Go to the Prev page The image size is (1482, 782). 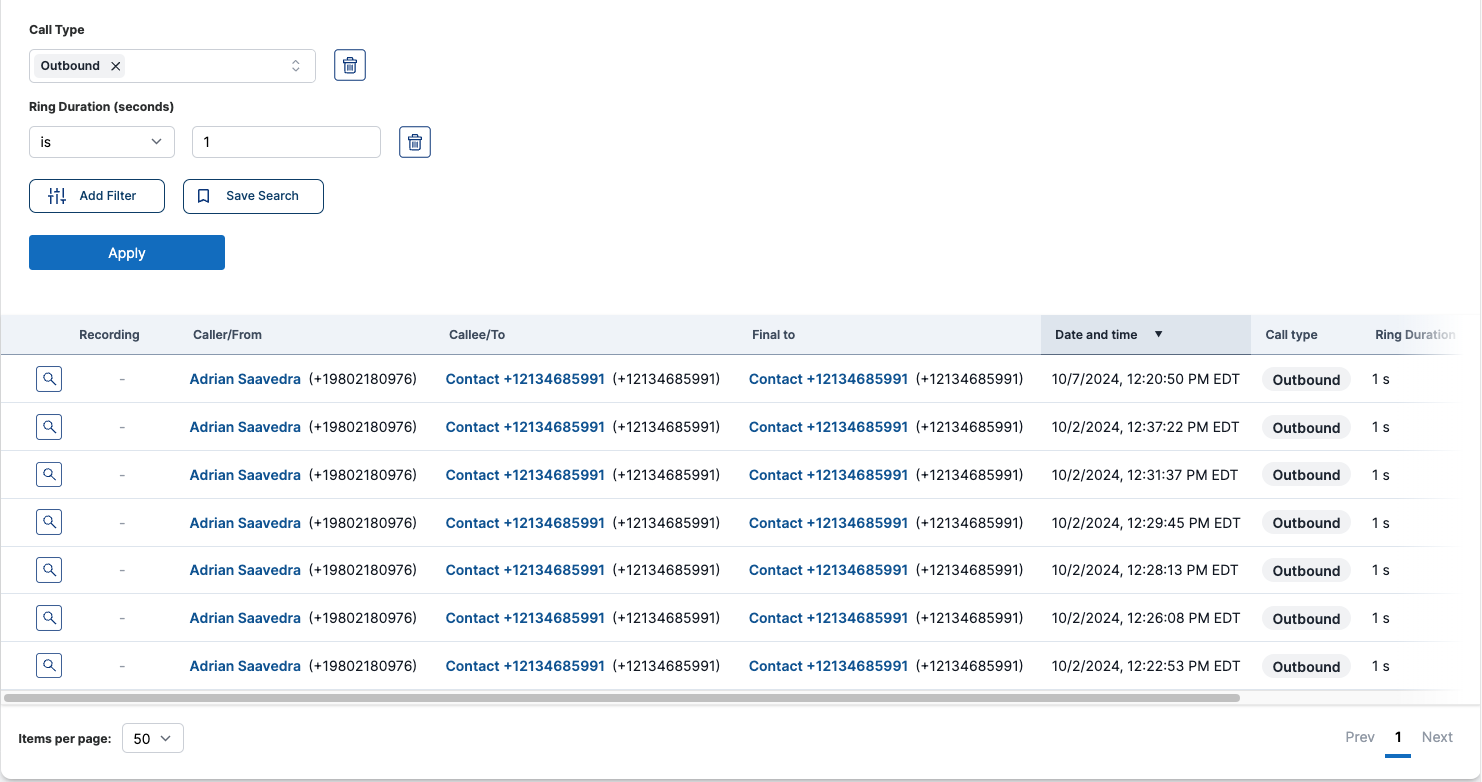[1360, 737]
